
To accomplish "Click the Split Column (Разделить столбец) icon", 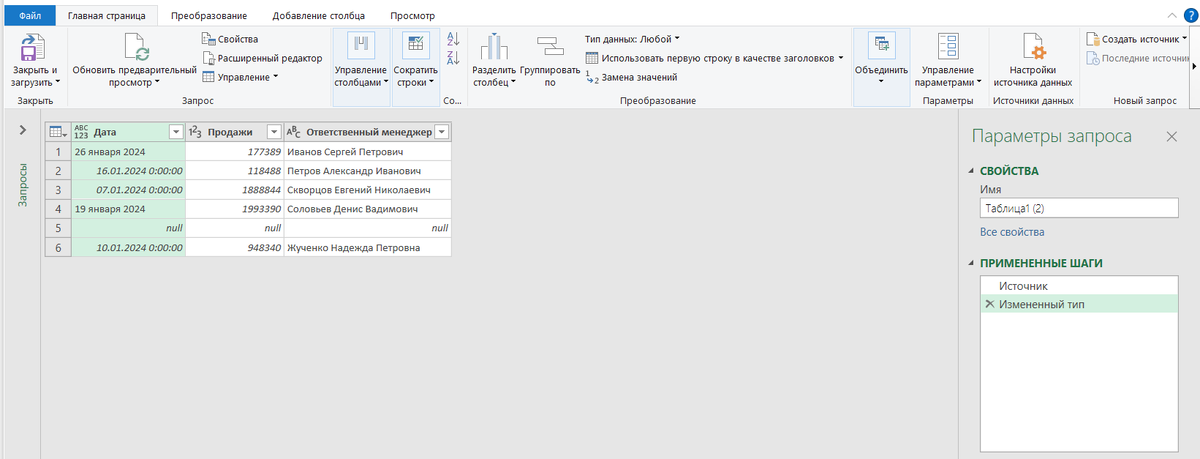I will [492, 48].
